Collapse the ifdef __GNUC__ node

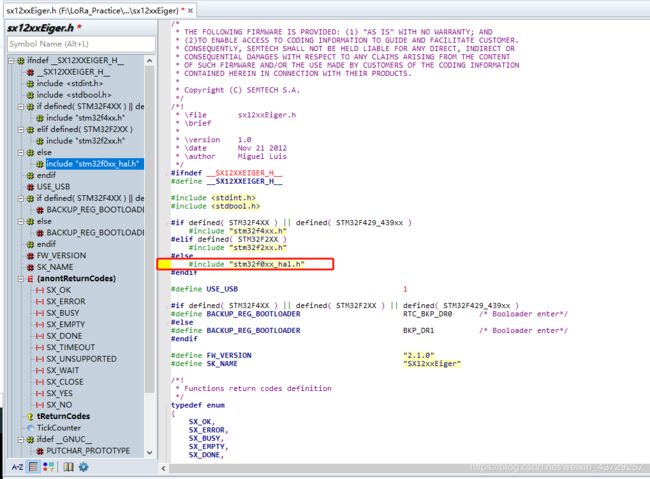tap(21, 439)
